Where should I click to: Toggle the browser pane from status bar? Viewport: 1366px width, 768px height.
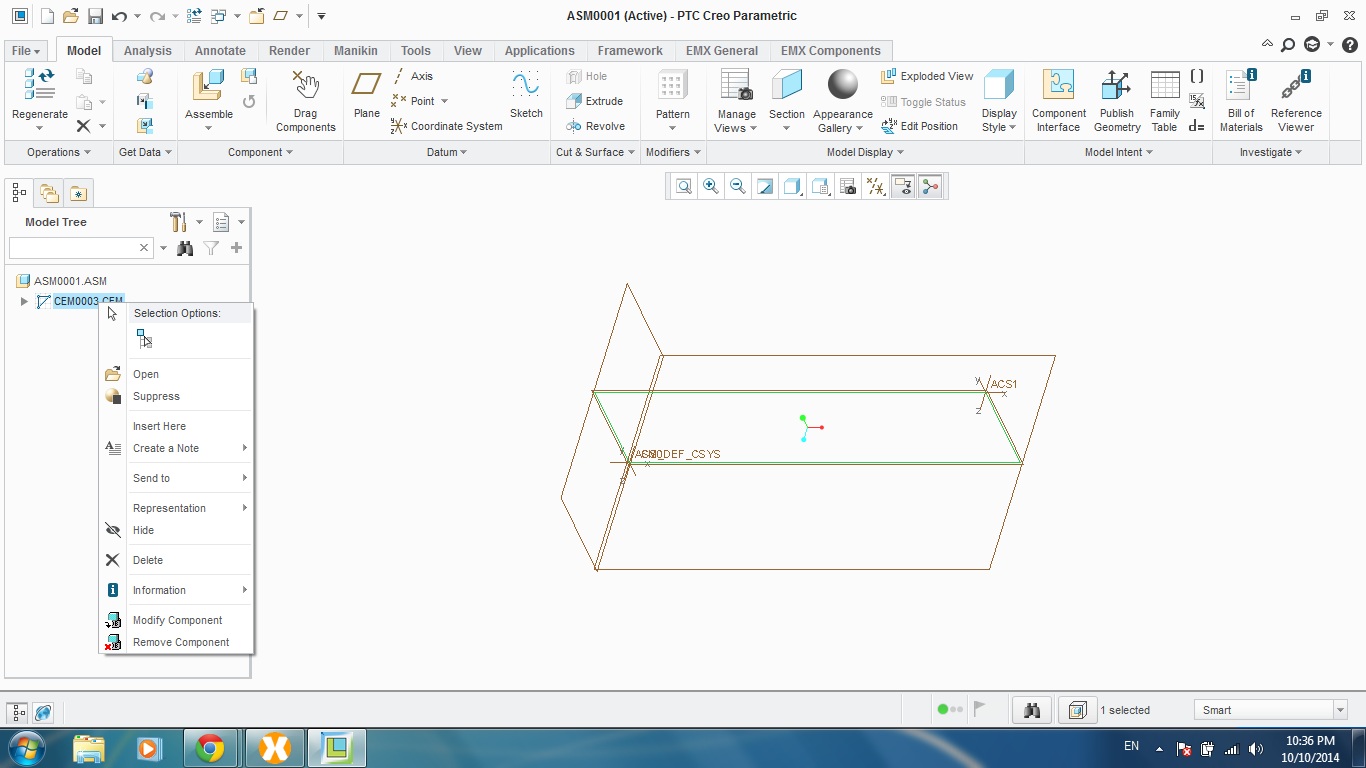(x=43, y=712)
